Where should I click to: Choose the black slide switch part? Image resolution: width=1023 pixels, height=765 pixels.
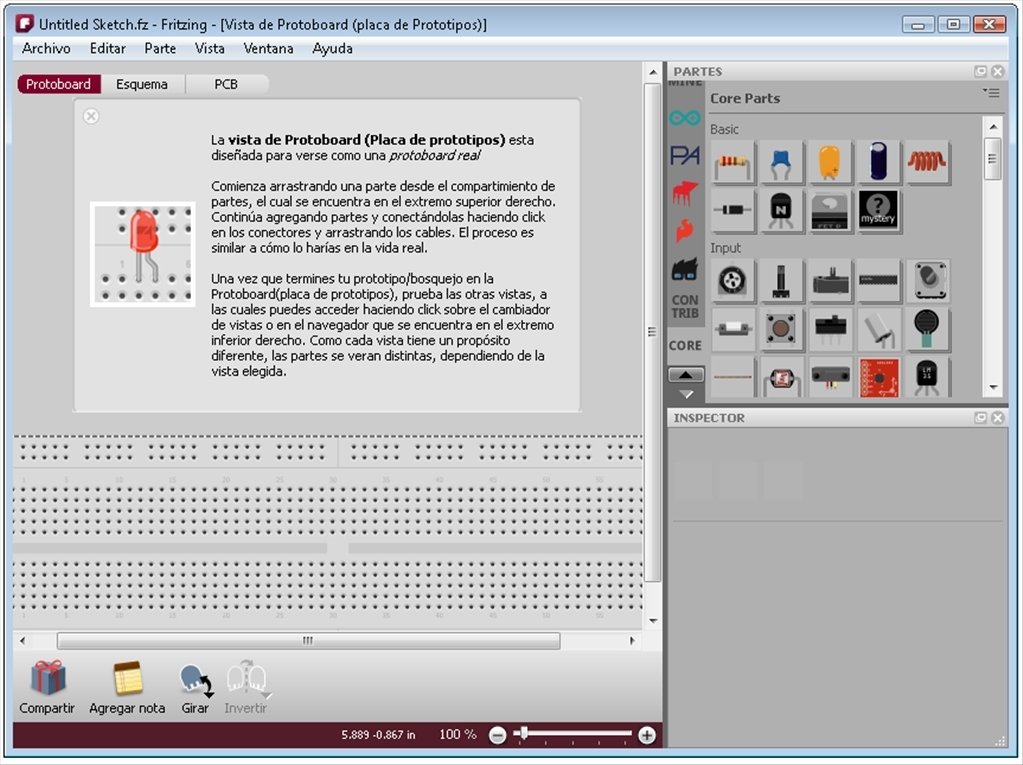click(830, 329)
